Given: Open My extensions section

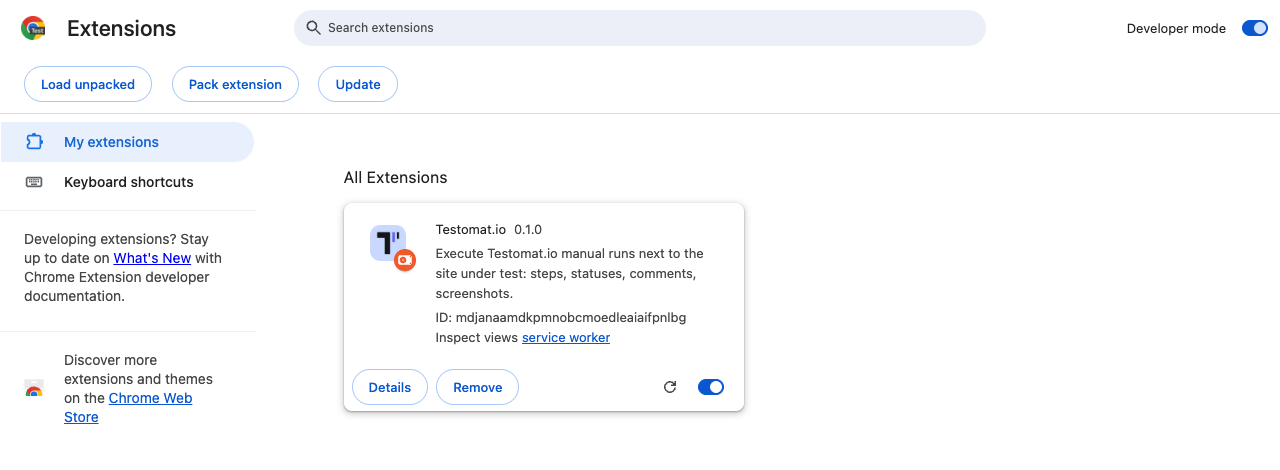Looking at the screenshot, I should tap(127, 142).
